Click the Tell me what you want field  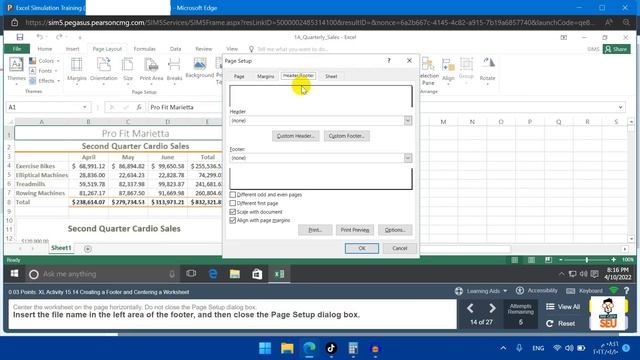click(293, 49)
